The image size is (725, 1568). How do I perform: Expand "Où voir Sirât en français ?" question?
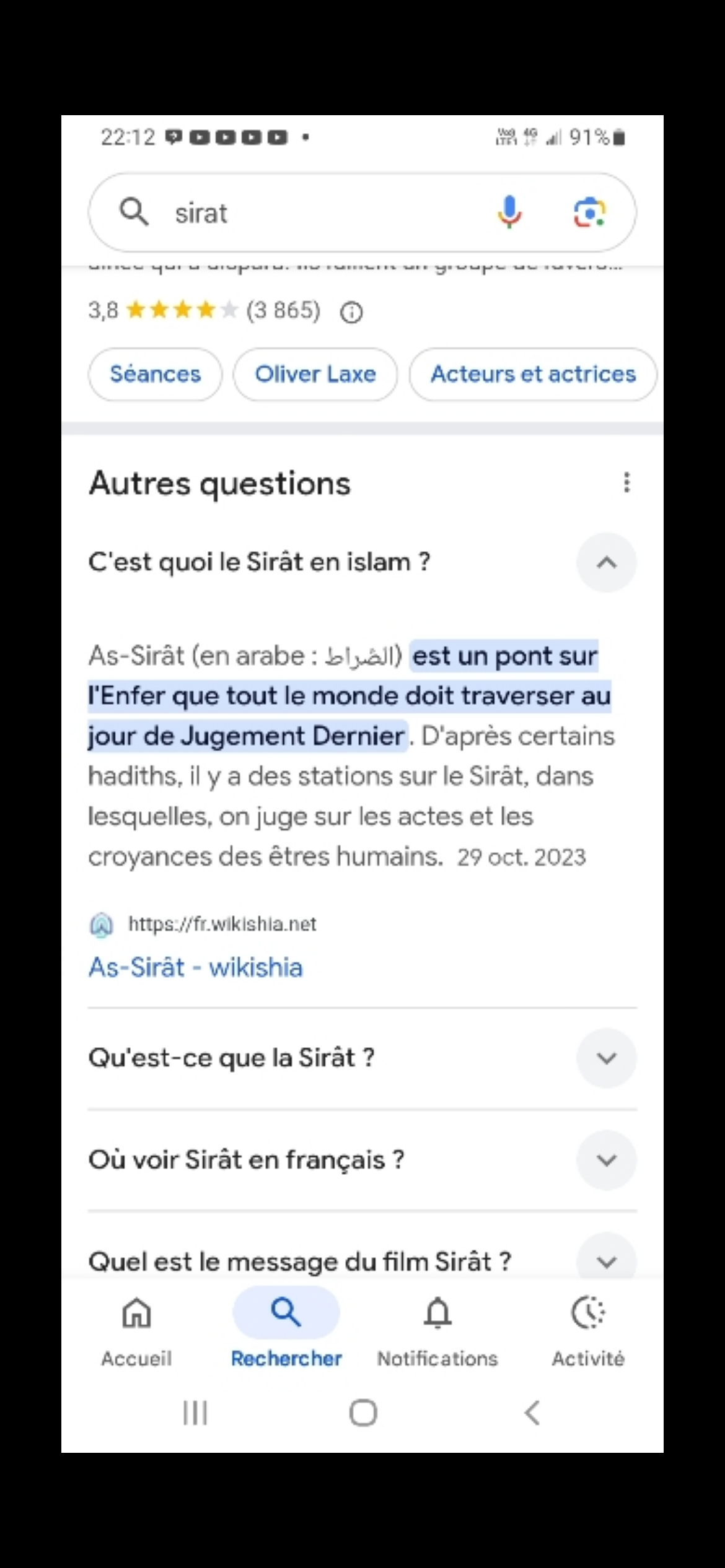point(606,1159)
